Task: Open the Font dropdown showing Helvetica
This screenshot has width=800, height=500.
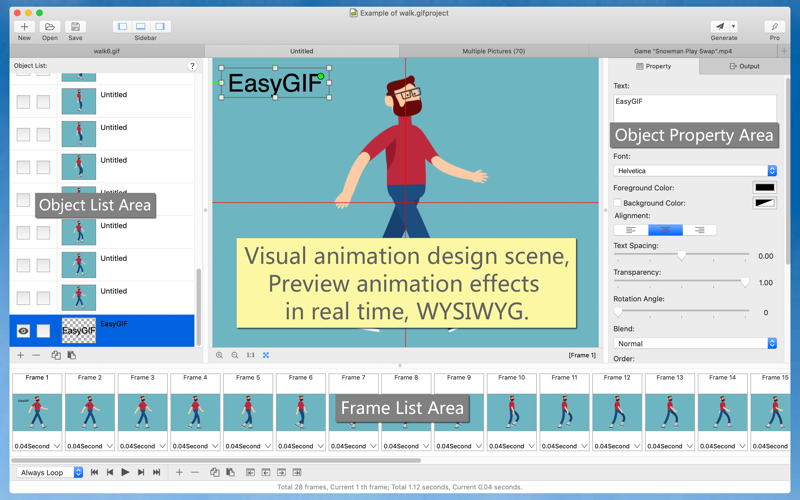Action: click(x=695, y=171)
